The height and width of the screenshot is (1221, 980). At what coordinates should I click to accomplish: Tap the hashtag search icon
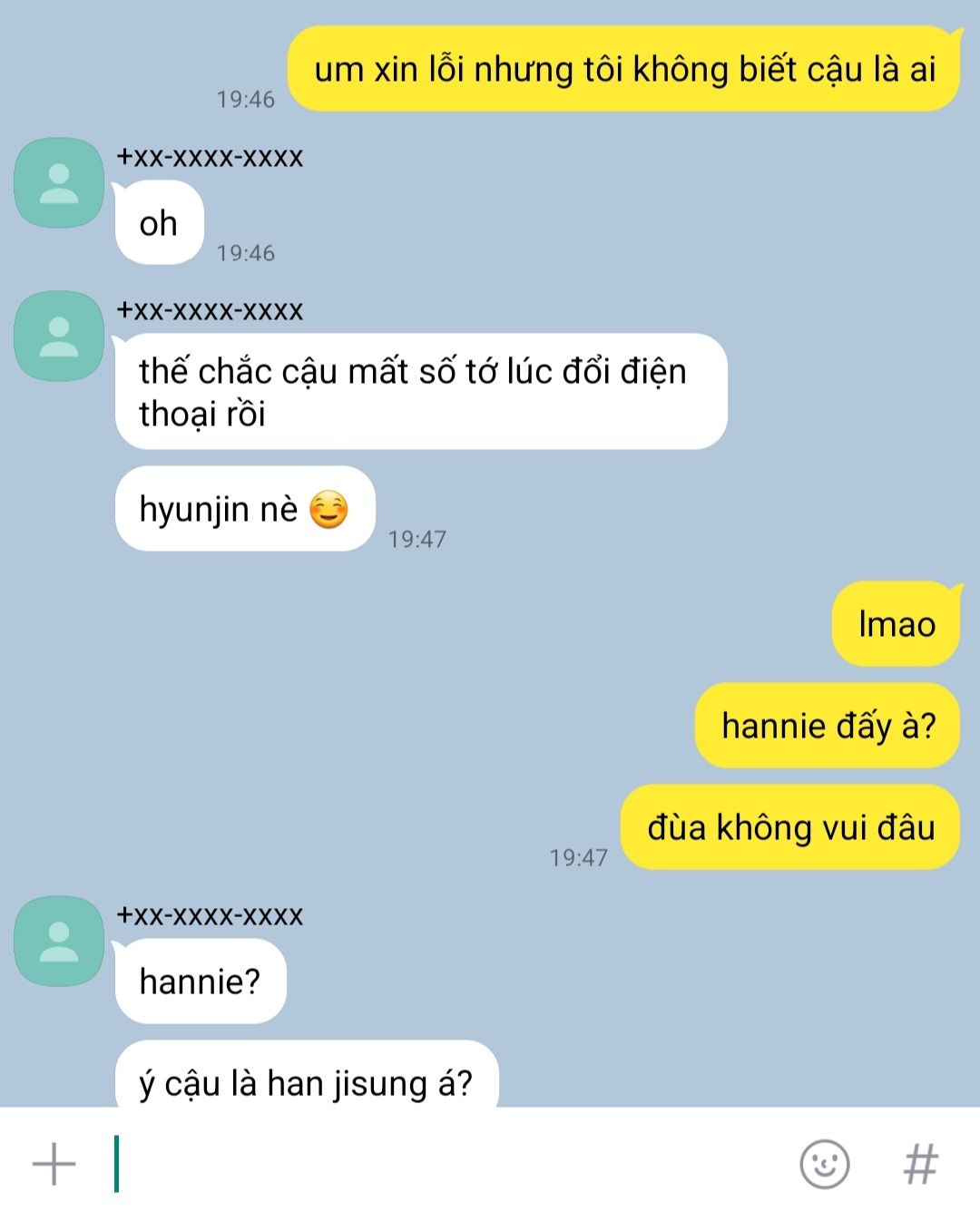[x=920, y=1164]
